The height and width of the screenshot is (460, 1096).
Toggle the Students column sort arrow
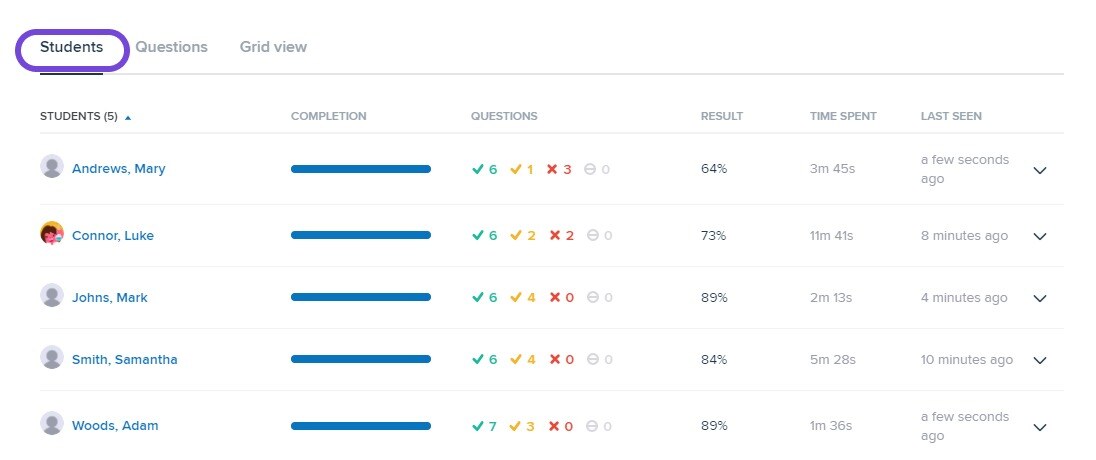click(x=128, y=117)
